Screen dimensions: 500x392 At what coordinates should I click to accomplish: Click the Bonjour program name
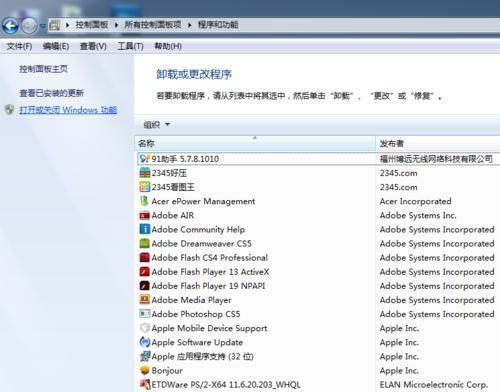[167, 371]
